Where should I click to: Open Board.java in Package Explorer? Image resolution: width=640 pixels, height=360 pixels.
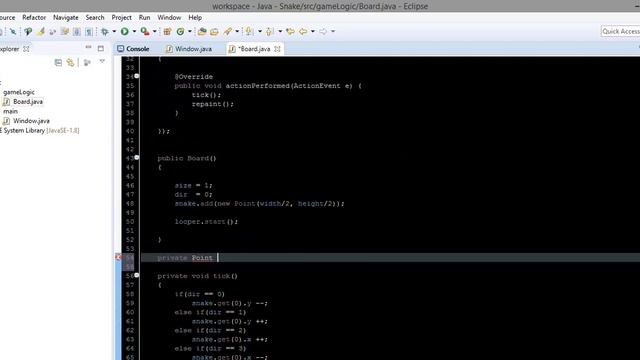[x=28, y=102]
